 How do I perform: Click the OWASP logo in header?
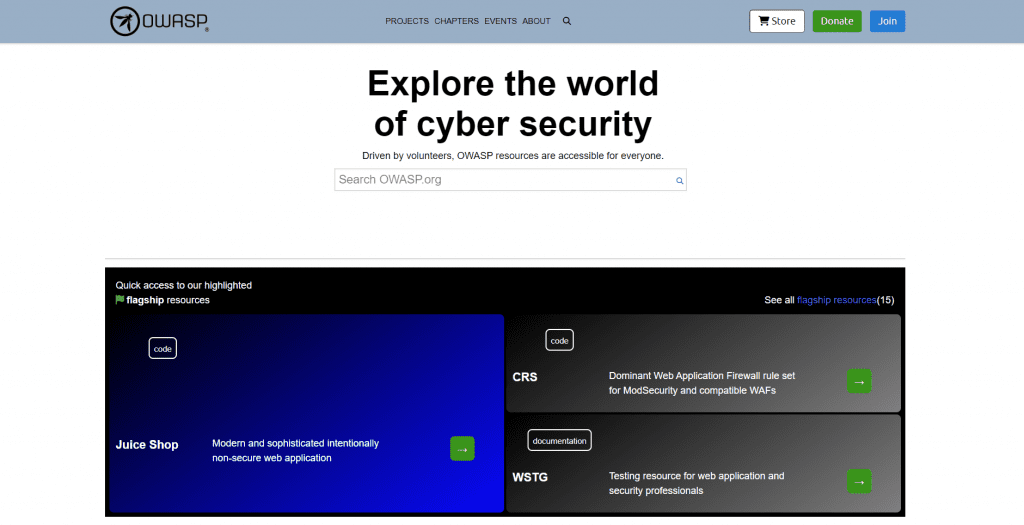point(159,21)
